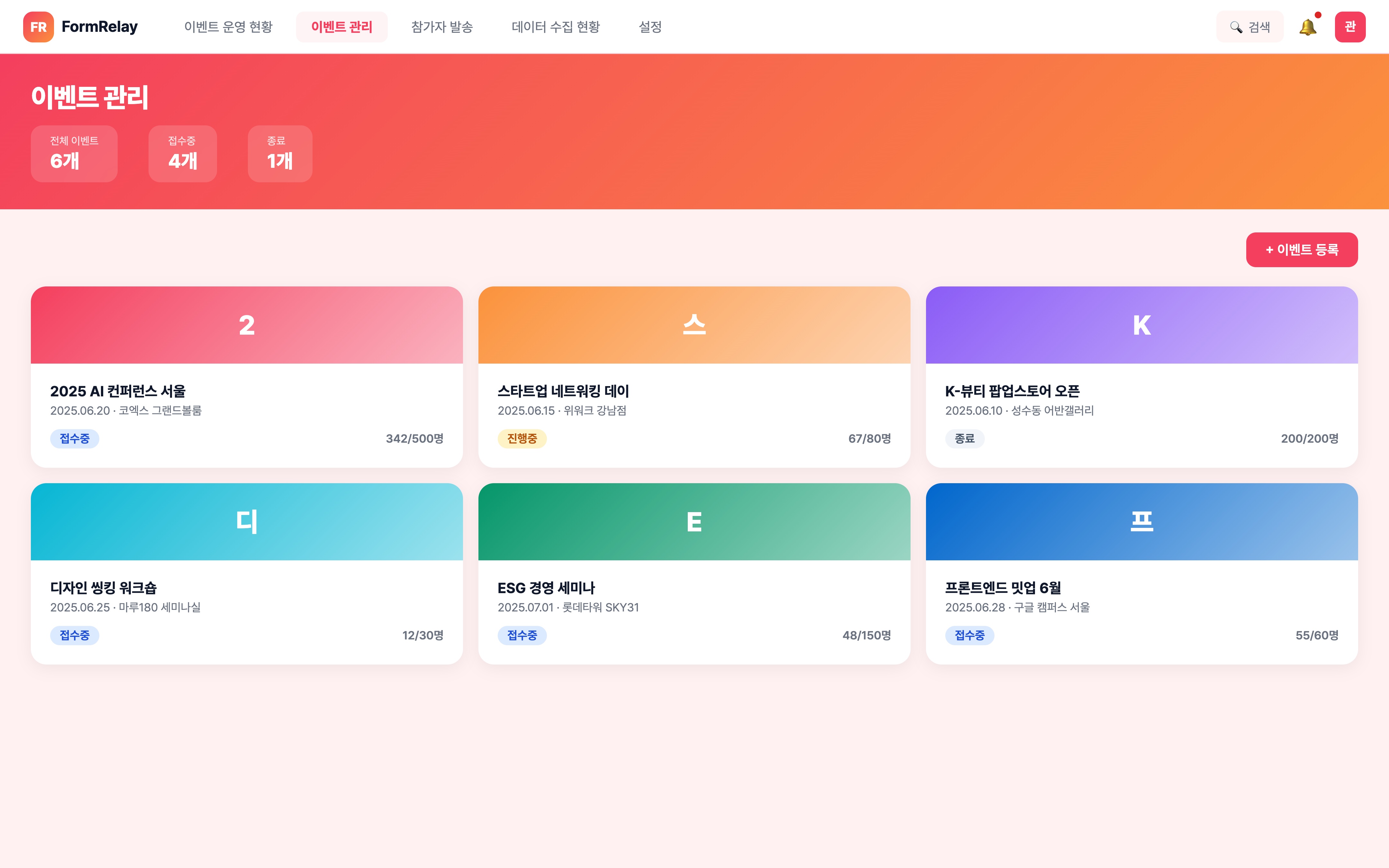The image size is (1389, 868).
Task: Open the 관 profile avatar menu
Action: pyautogui.click(x=1351, y=26)
